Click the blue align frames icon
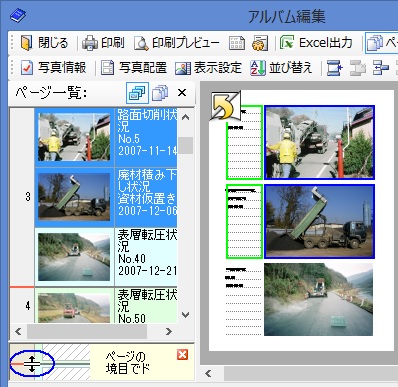Screen dimensions: 398x387 pyautogui.click(x=381, y=68)
